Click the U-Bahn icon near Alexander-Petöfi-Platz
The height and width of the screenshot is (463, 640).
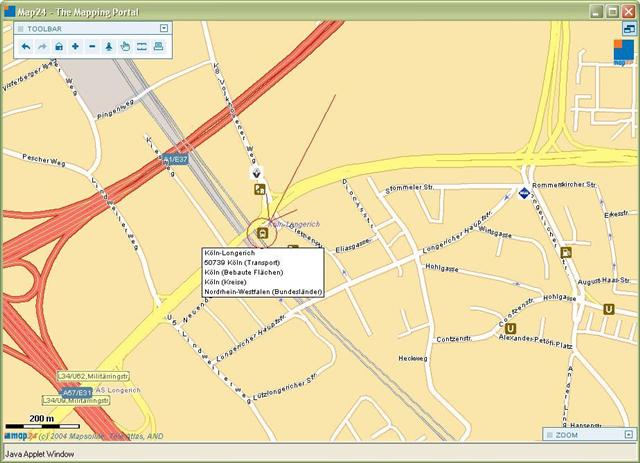pyautogui.click(x=512, y=327)
